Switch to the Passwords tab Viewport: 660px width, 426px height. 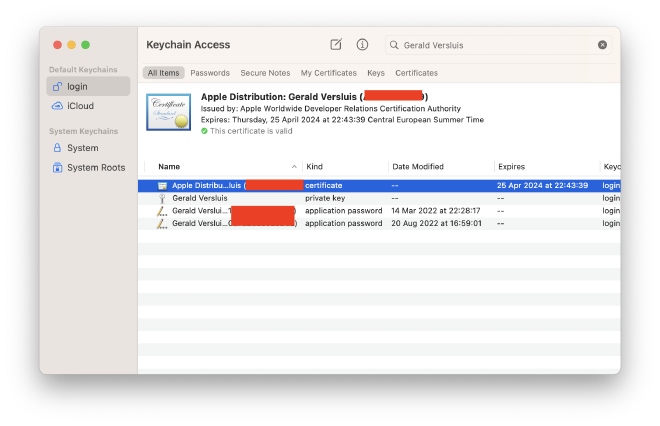pyautogui.click(x=210, y=73)
